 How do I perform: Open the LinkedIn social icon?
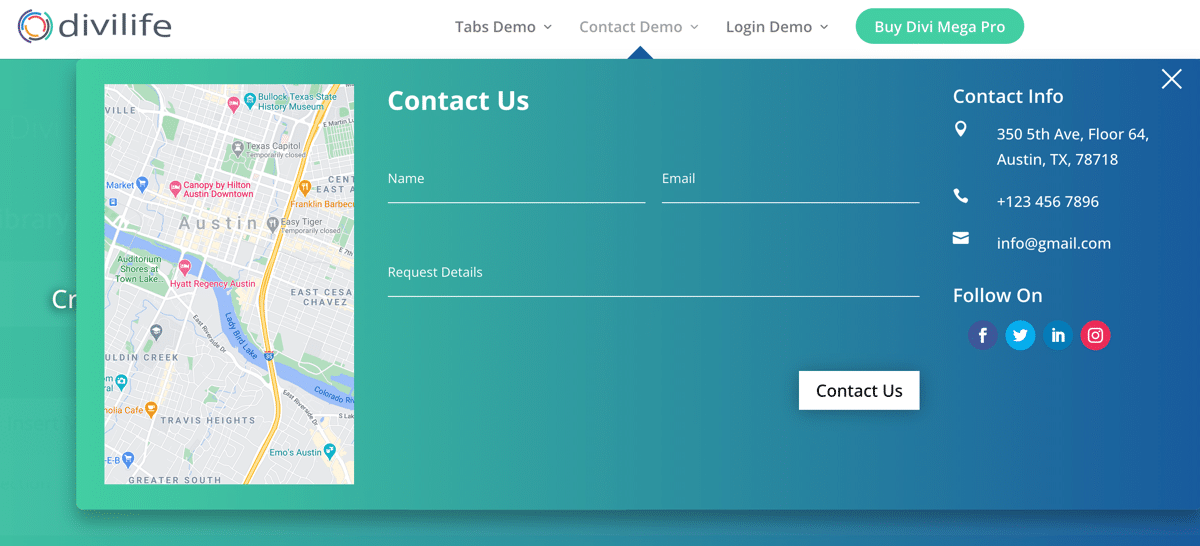tap(1058, 336)
